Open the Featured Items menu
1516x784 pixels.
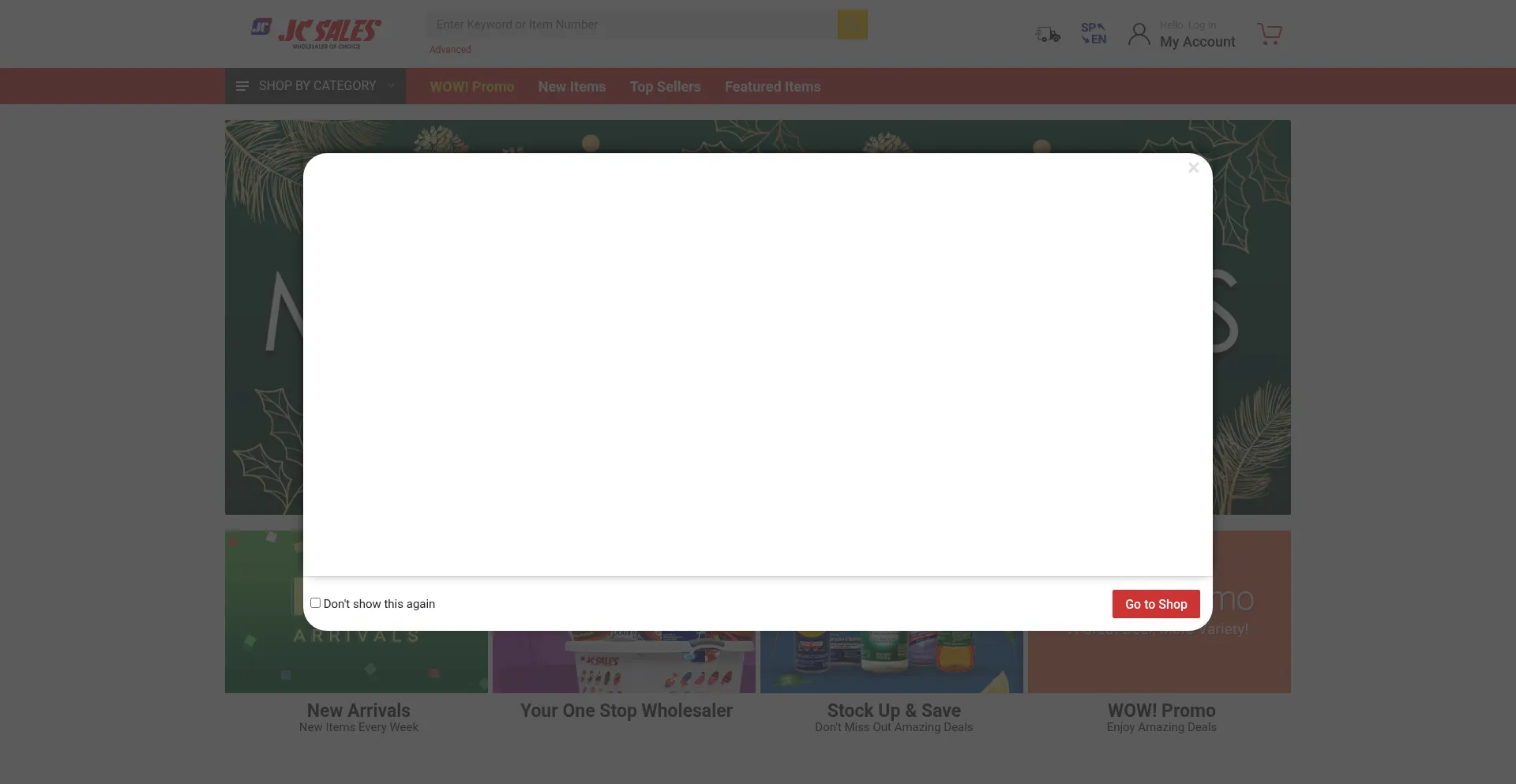coord(773,87)
